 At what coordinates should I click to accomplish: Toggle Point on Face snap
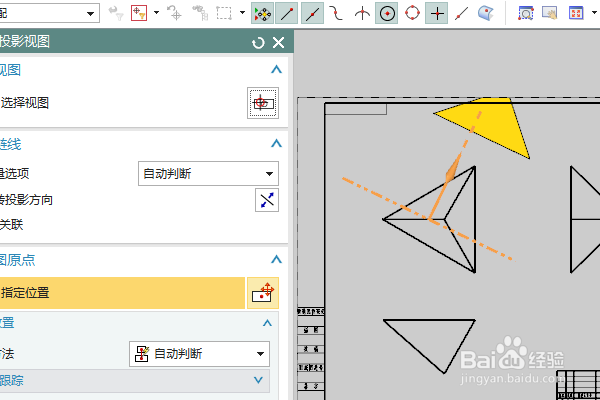(486, 13)
